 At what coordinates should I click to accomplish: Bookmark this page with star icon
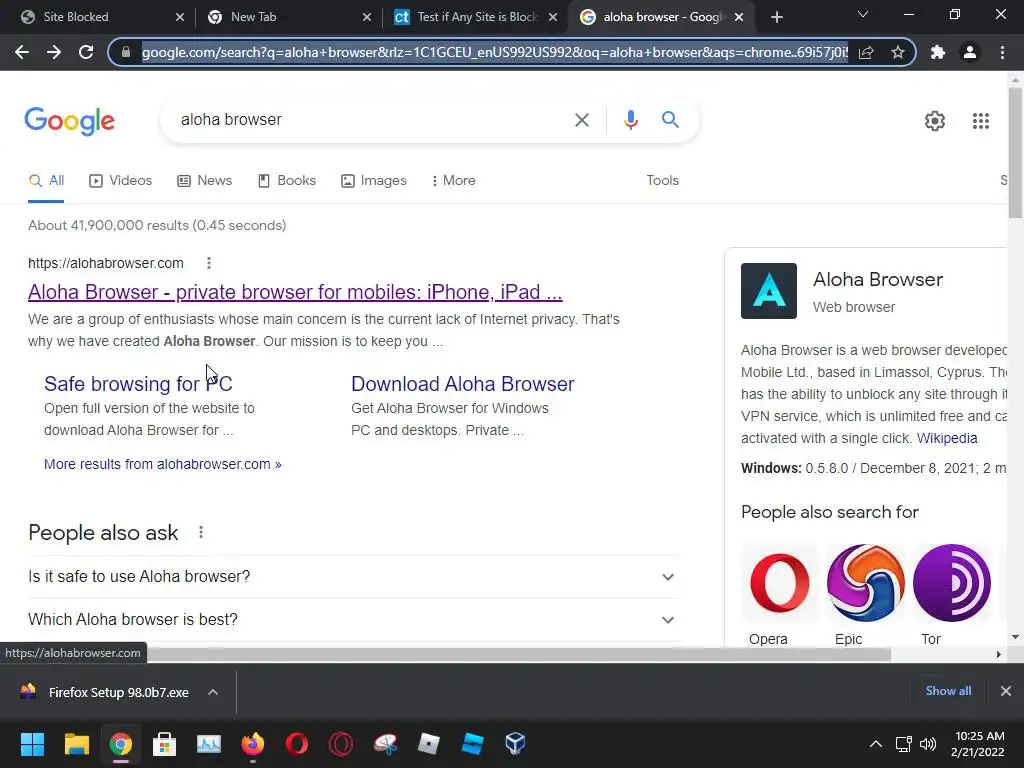click(897, 52)
